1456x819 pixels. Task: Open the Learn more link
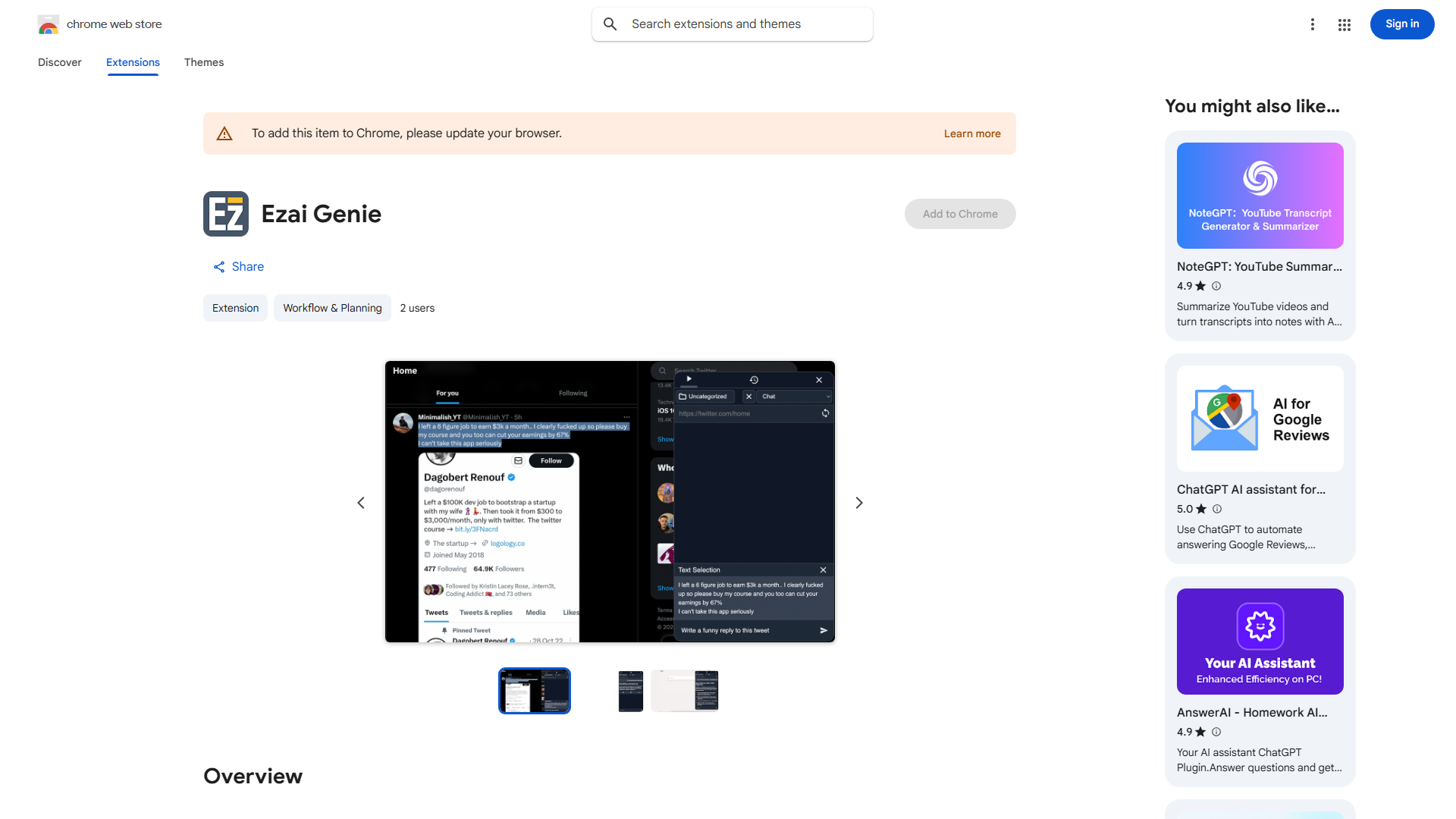tap(971, 133)
